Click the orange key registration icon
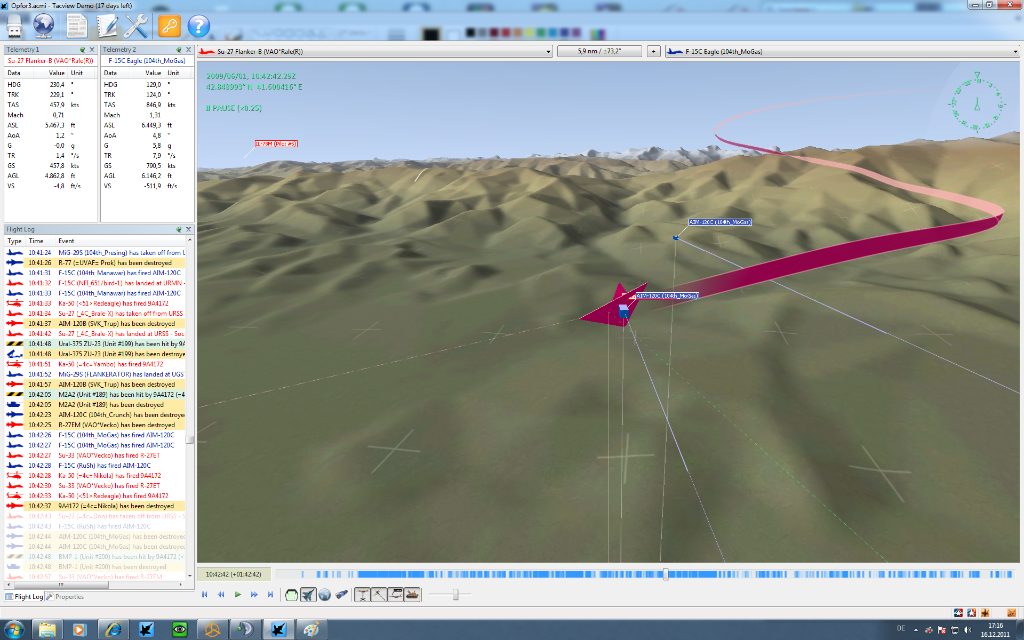The image size is (1024, 640). [x=168, y=26]
